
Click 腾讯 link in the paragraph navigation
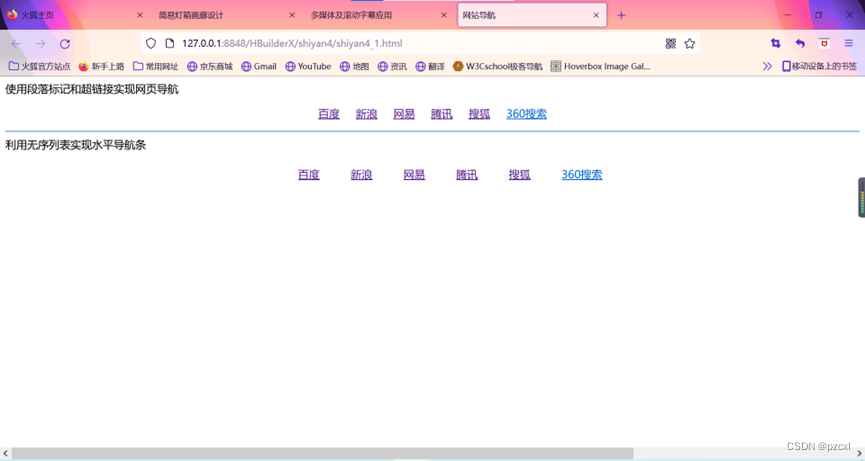[441, 114]
